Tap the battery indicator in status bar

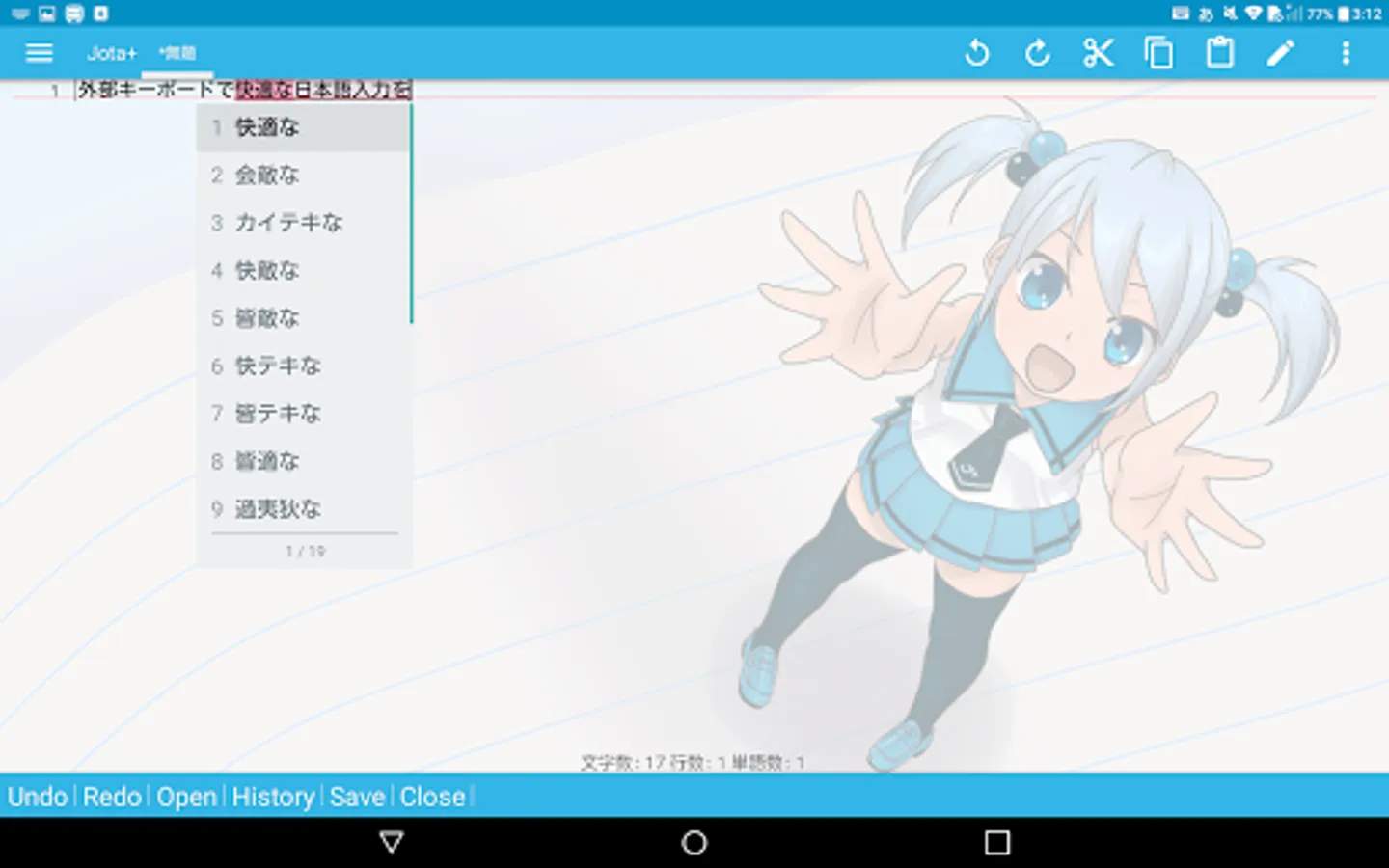[x=1344, y=14]
